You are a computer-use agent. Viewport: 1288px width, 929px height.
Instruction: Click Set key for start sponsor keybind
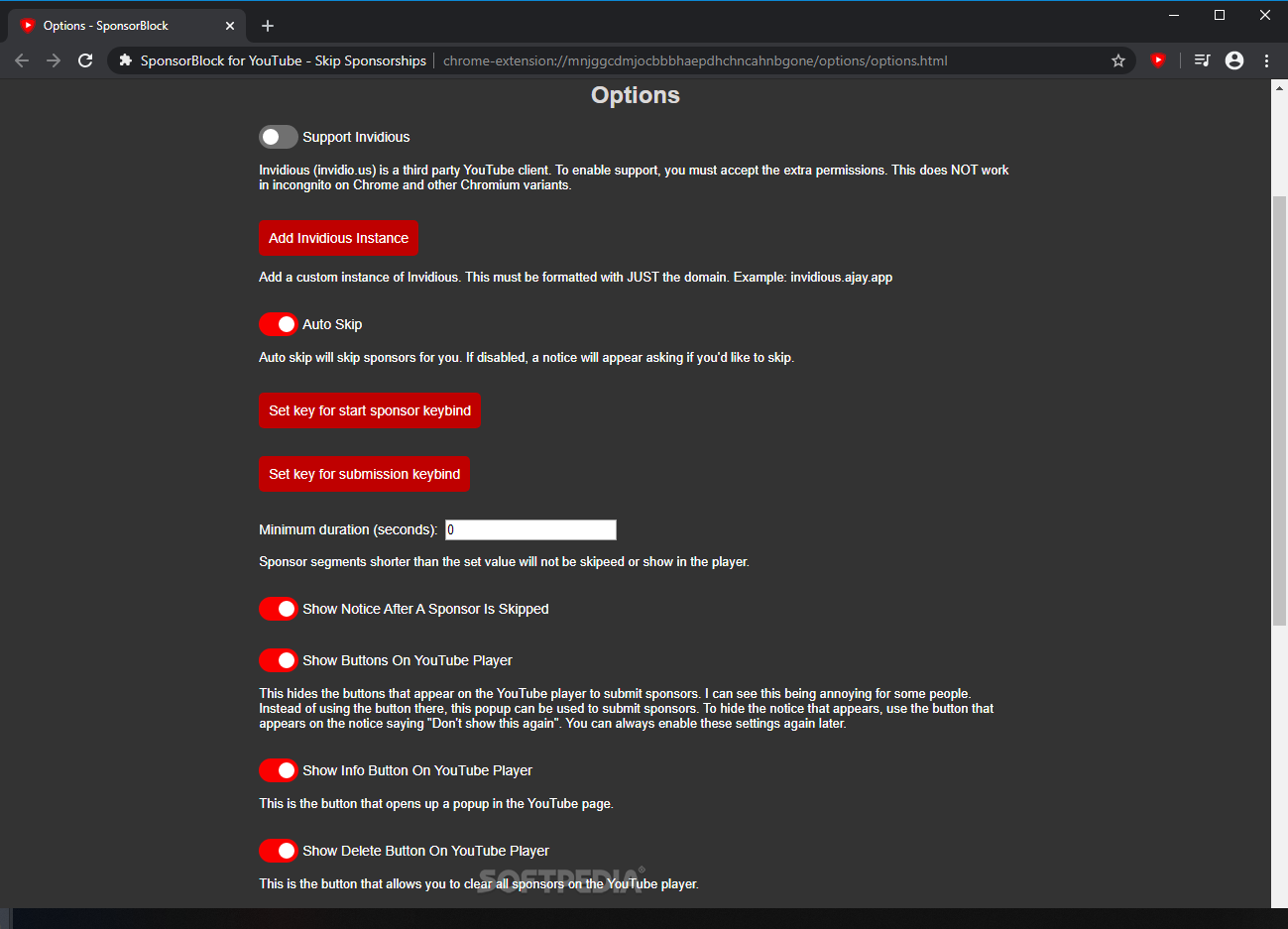(x=370, y=410)
